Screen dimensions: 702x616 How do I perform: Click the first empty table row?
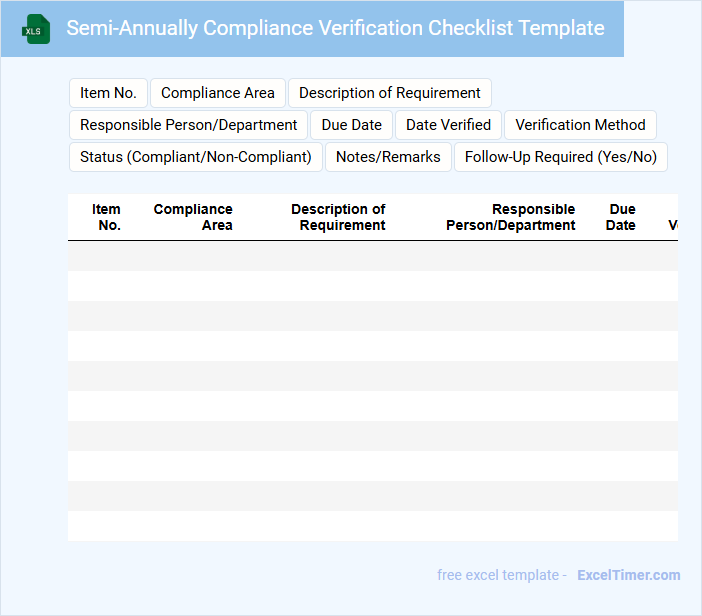372,256
